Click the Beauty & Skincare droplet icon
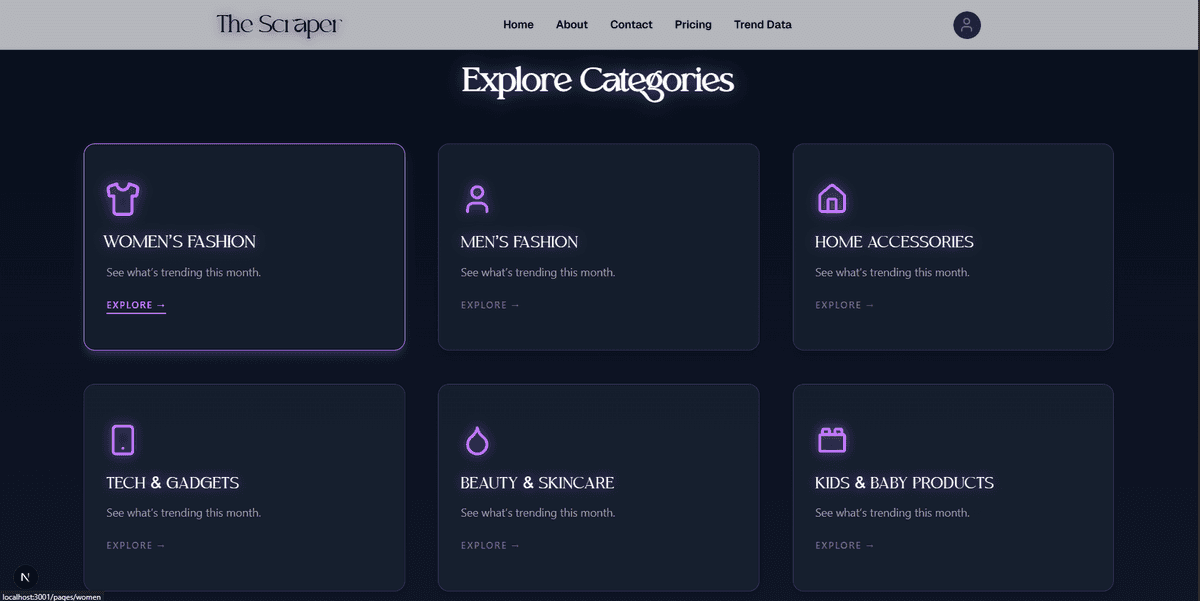The height and width of the screenshot is (601, 1200). (x=477, y=440)
